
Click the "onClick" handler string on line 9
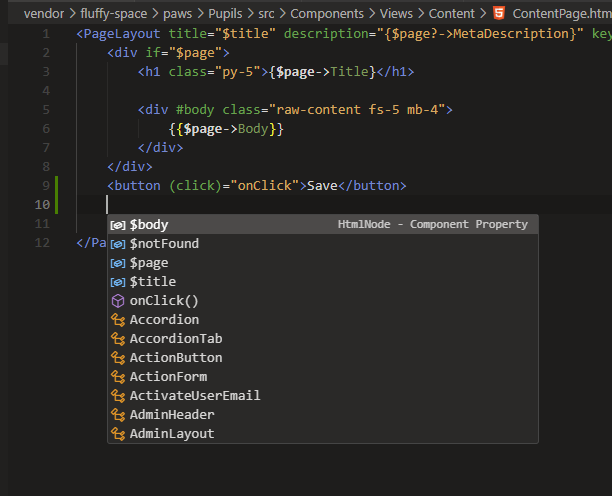(265, 186)
